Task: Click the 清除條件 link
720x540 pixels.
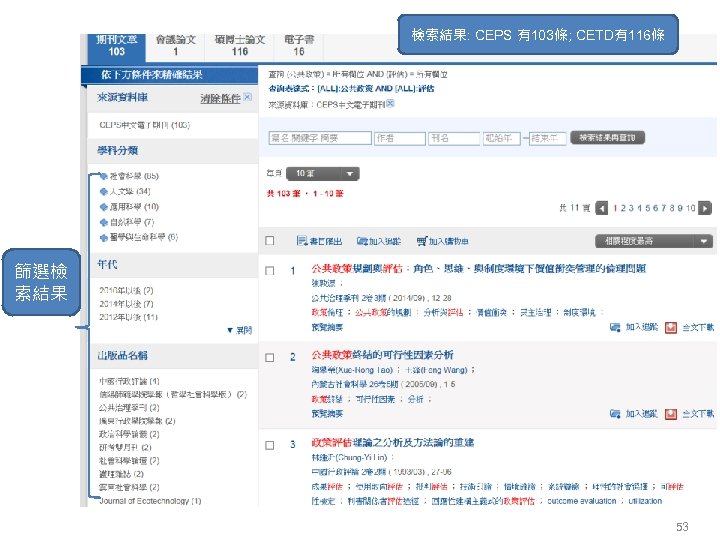Action: click(x=220, y=98)
